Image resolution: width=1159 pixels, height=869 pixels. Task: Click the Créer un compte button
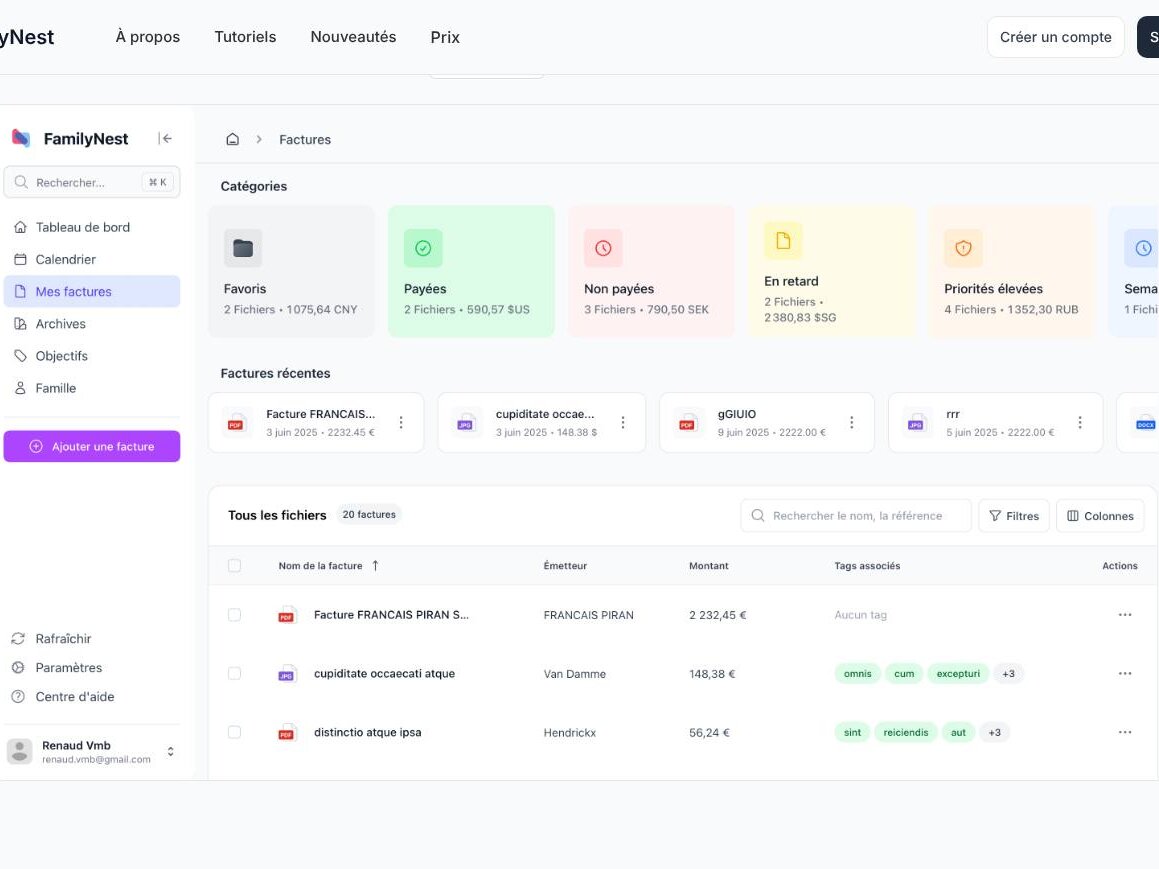pos(1056,37)
